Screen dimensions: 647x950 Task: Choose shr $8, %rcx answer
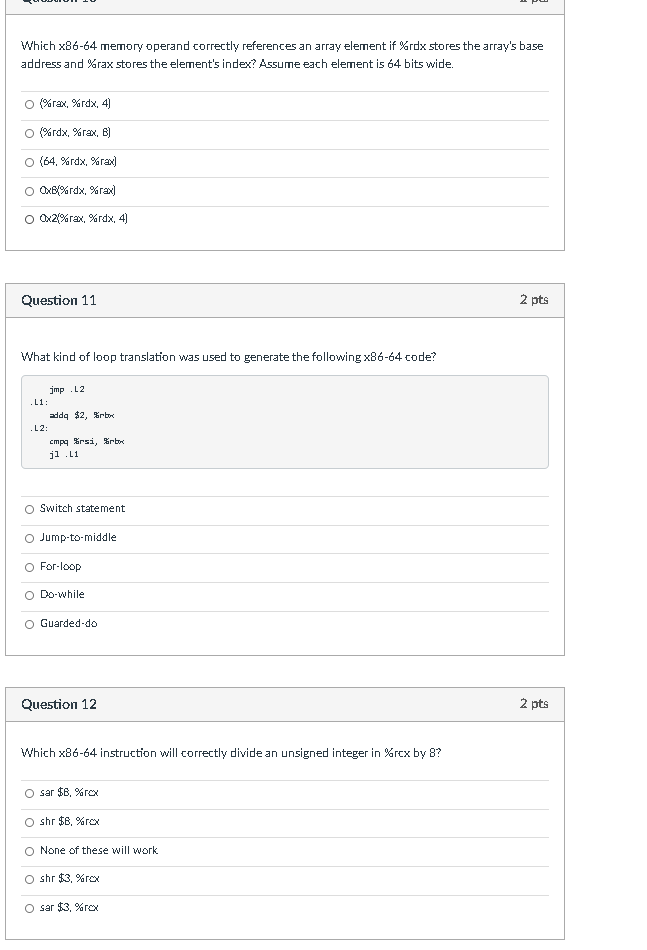pyautogui.click(x=30, y=822)
